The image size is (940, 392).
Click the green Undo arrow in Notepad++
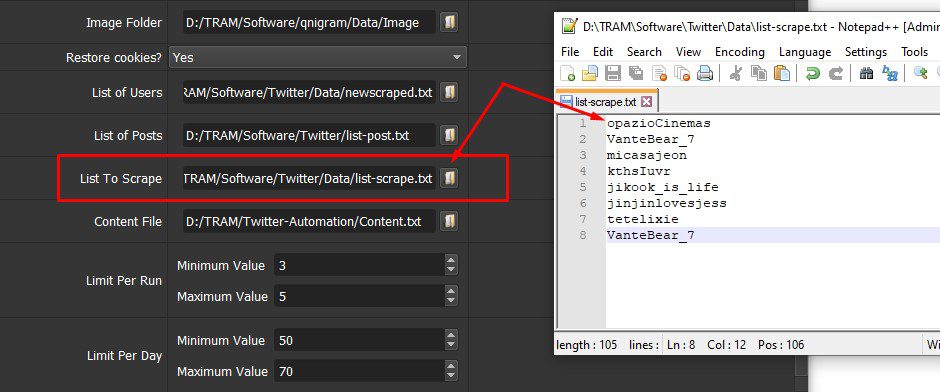pos(813,74)
